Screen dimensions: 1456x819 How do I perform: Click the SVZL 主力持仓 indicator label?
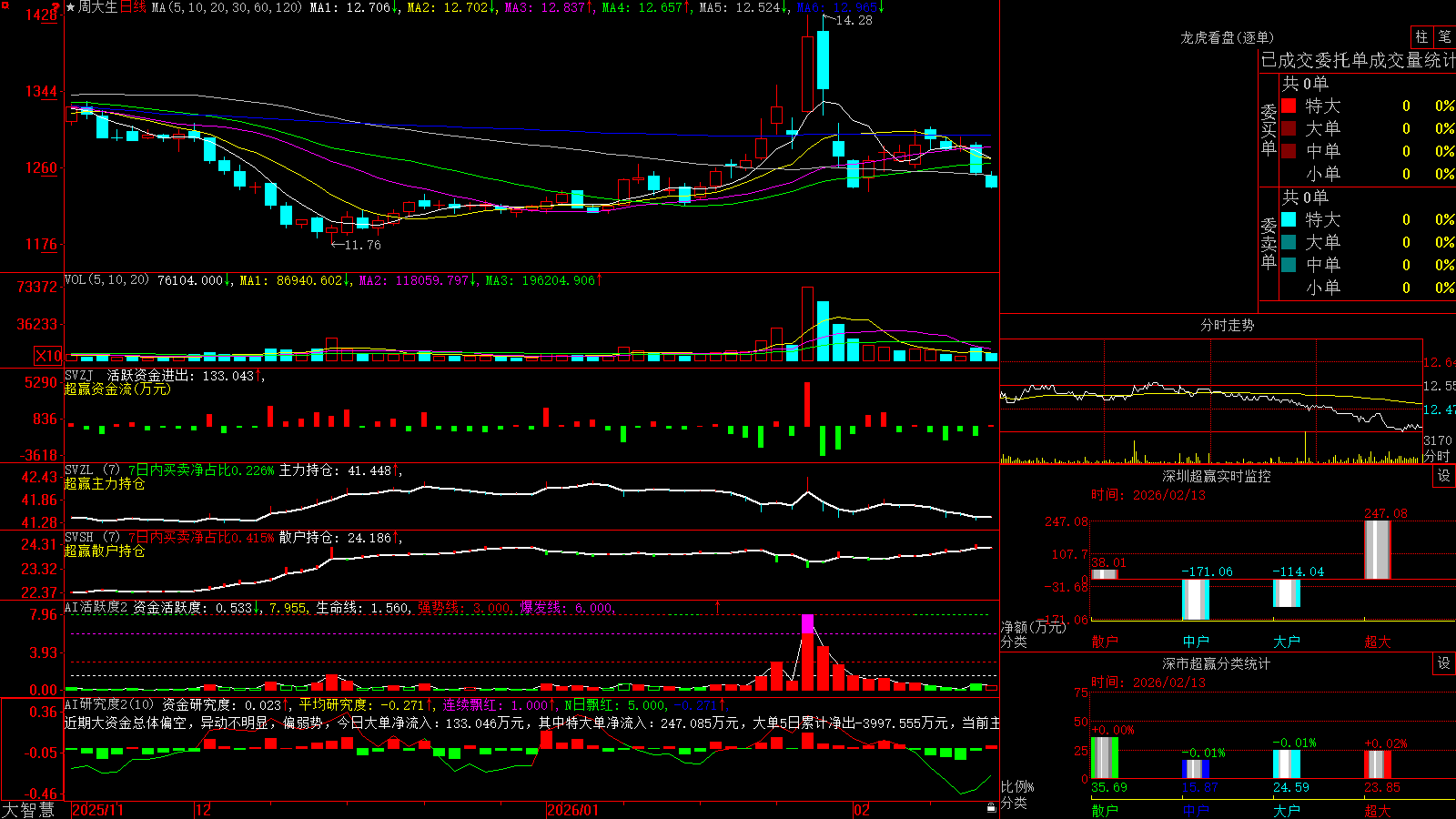click(x=92, y=470)
